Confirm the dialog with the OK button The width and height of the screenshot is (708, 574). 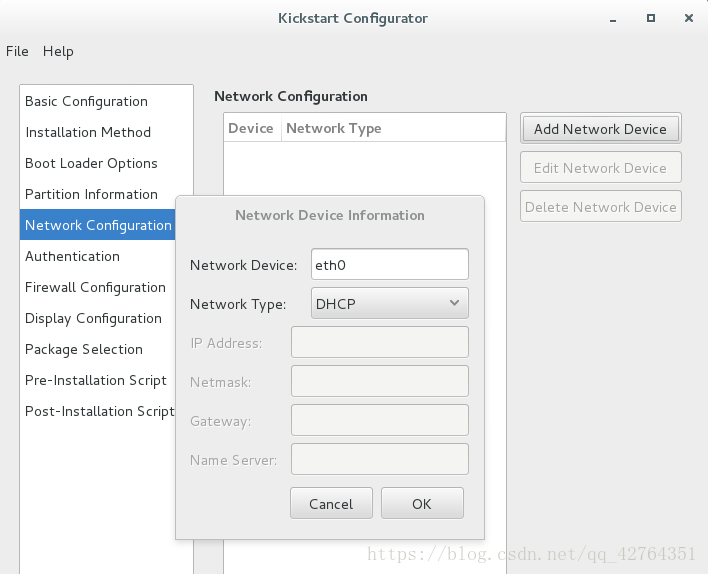[422, 503]
